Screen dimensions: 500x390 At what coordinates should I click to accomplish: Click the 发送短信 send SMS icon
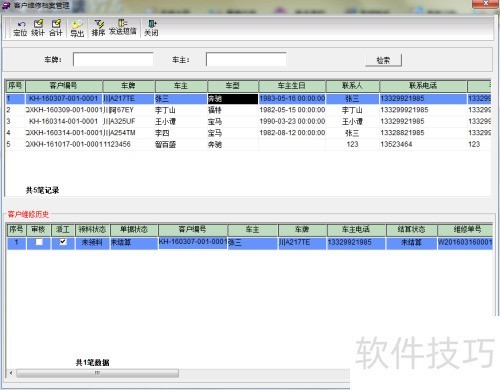tap(123, 27)
